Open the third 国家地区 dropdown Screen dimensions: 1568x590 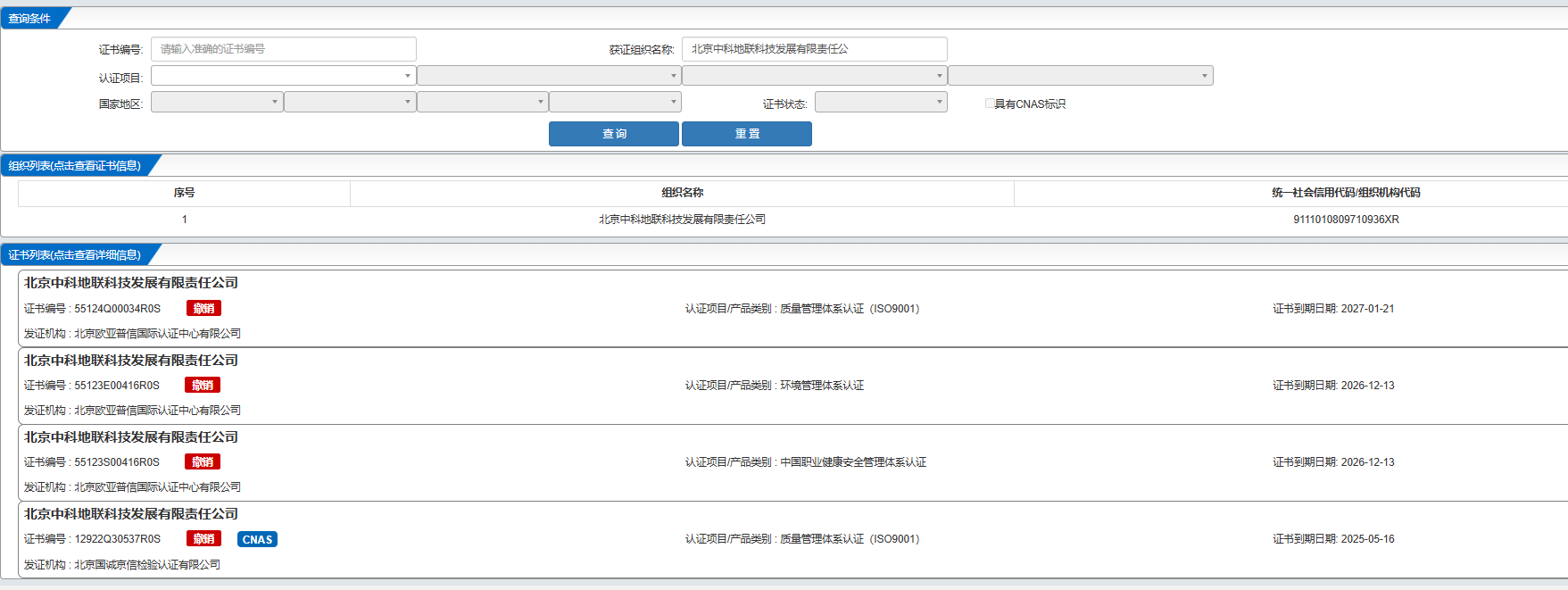(x=482, y=103)
